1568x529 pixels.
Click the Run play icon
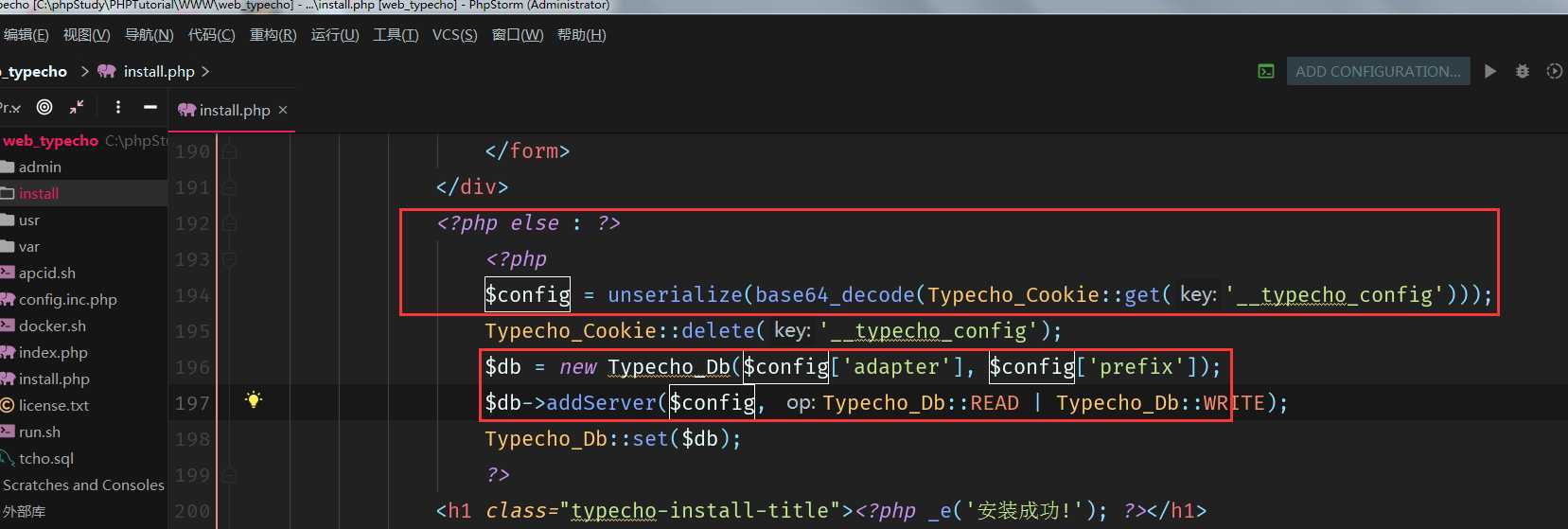click(x=1490, y=71)
